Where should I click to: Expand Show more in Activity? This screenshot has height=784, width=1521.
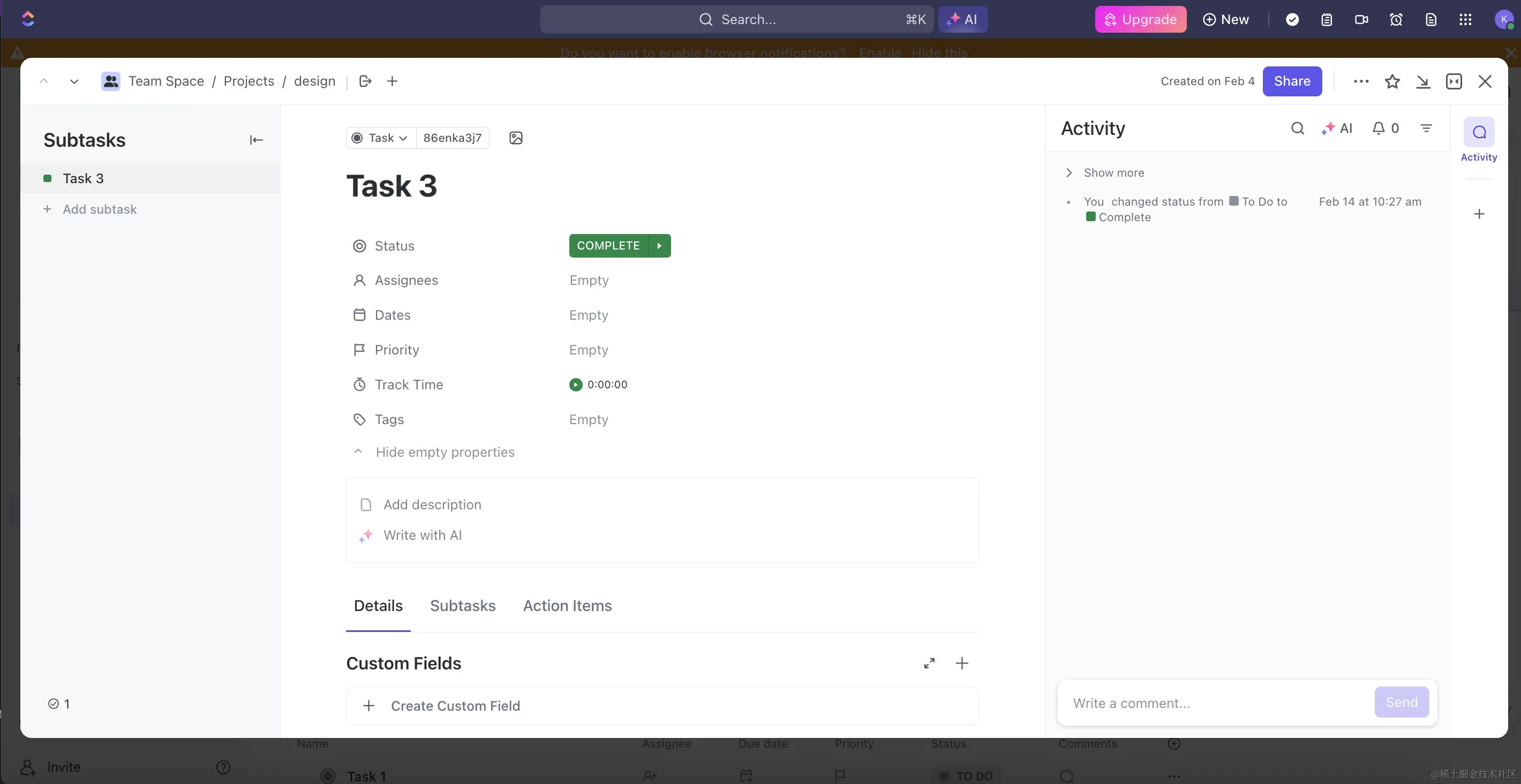1113,173
